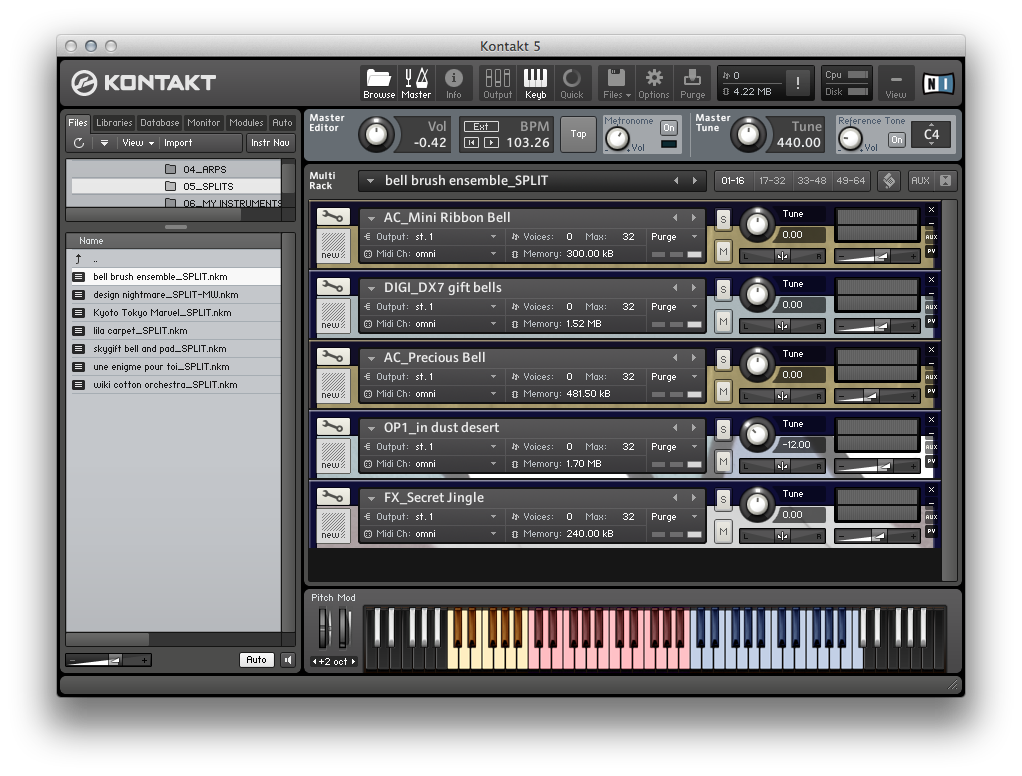This screenshot has width=1022, height=776.
Task: Click the Tap tempo button
Action: (x=578, y=134)
